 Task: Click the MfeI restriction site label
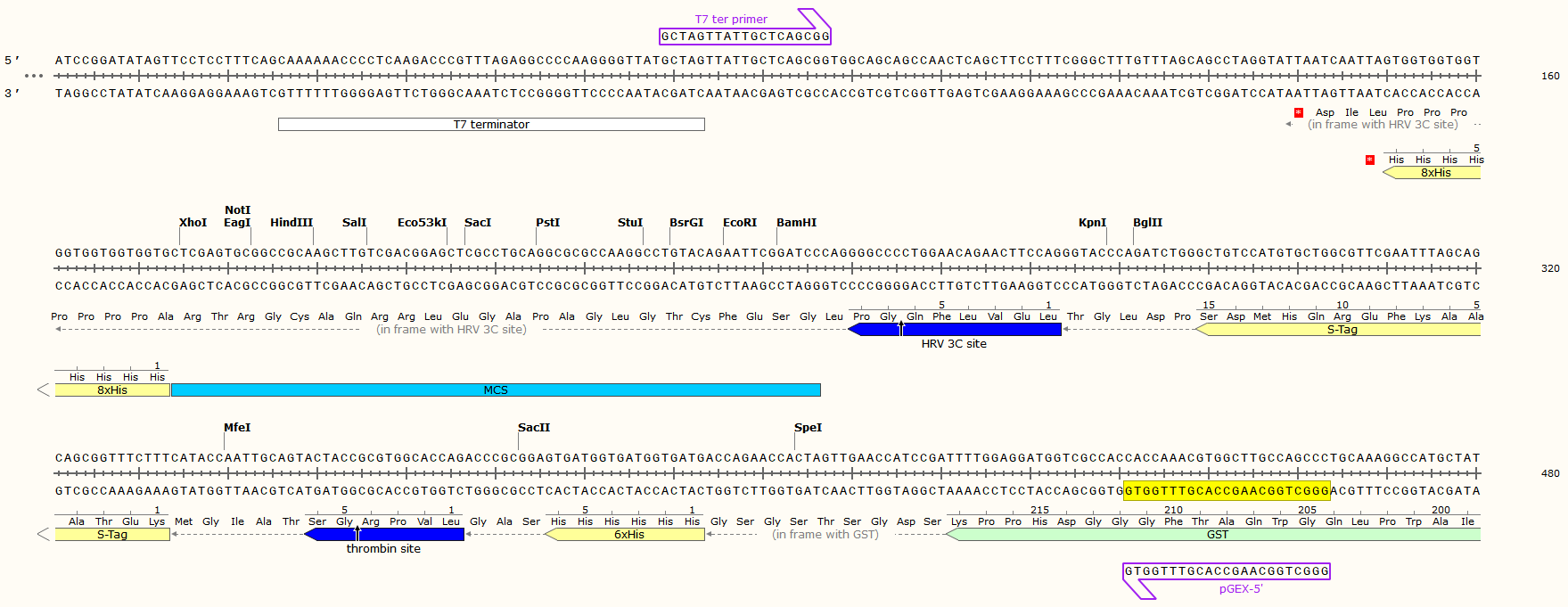(x=237, y=428)
